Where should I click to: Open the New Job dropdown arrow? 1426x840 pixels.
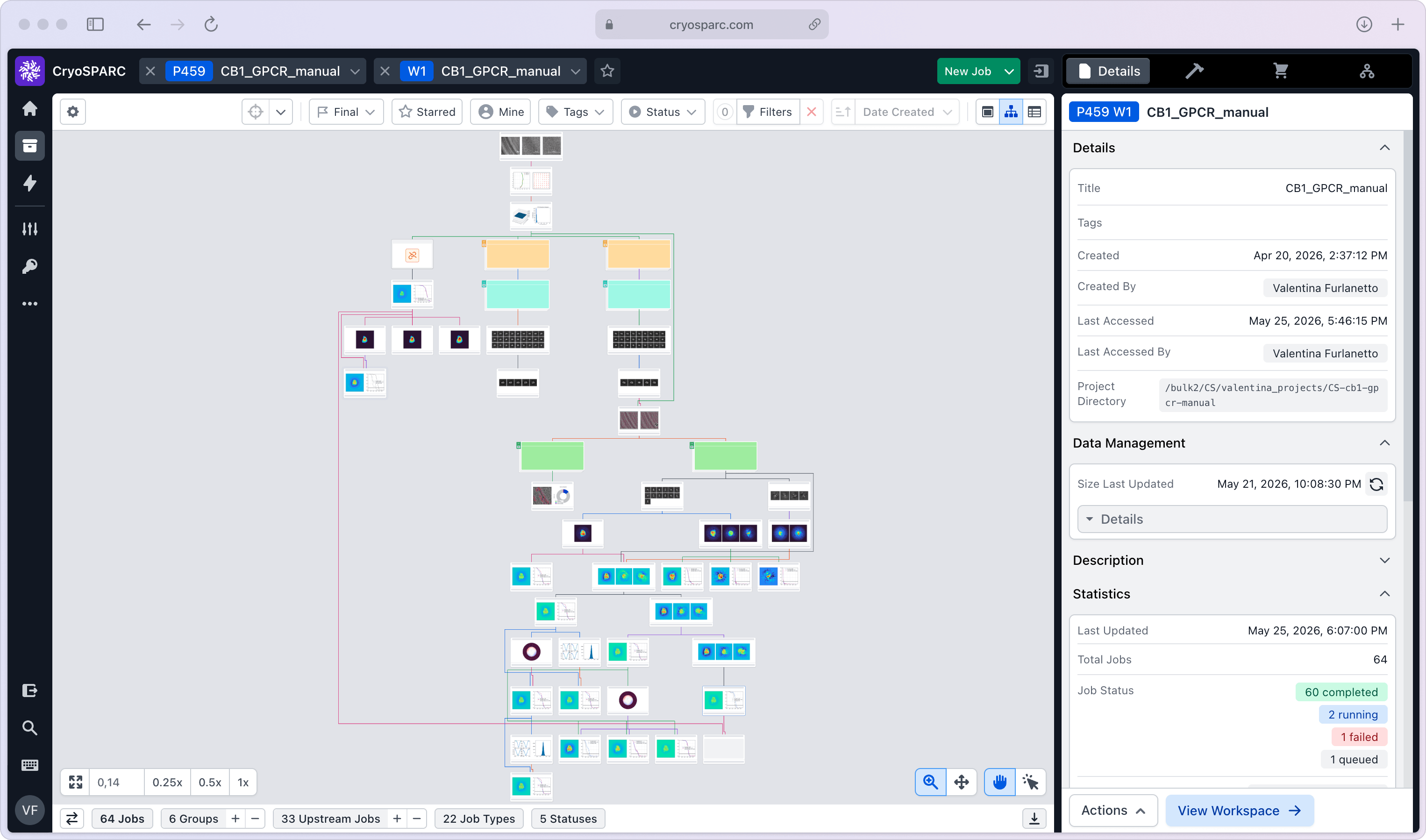pyautogui.click(x=1009, y=71)
